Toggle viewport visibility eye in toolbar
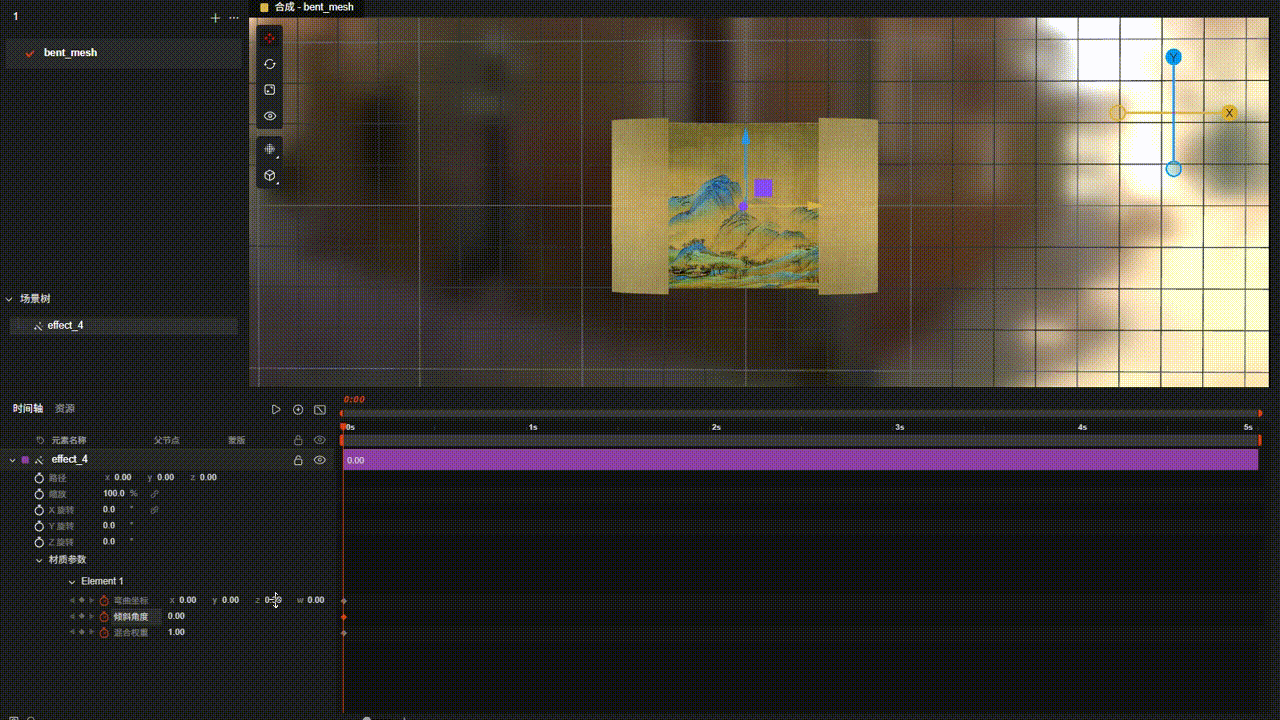This screenshot has height=720, width=1280. (270, 116)
